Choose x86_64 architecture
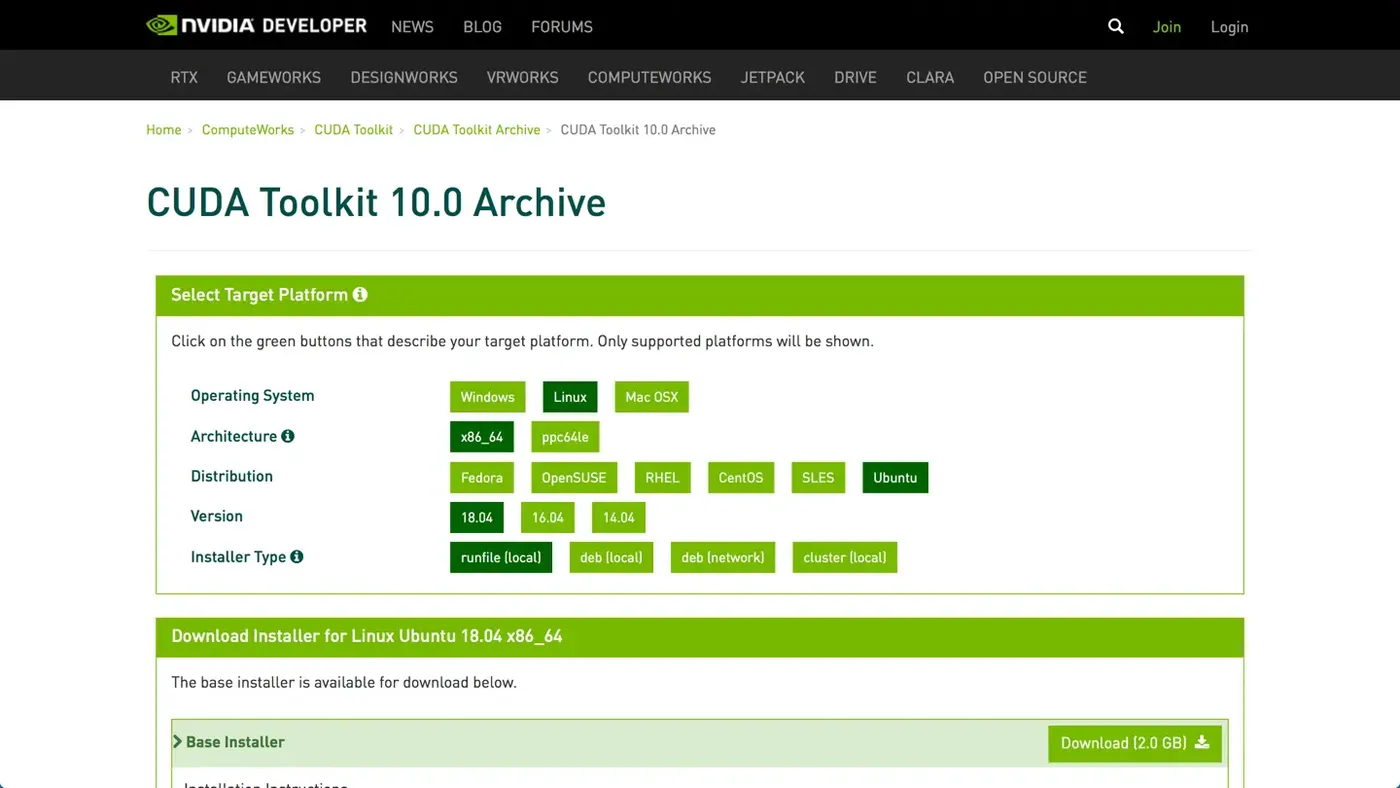 pos(482,437)
